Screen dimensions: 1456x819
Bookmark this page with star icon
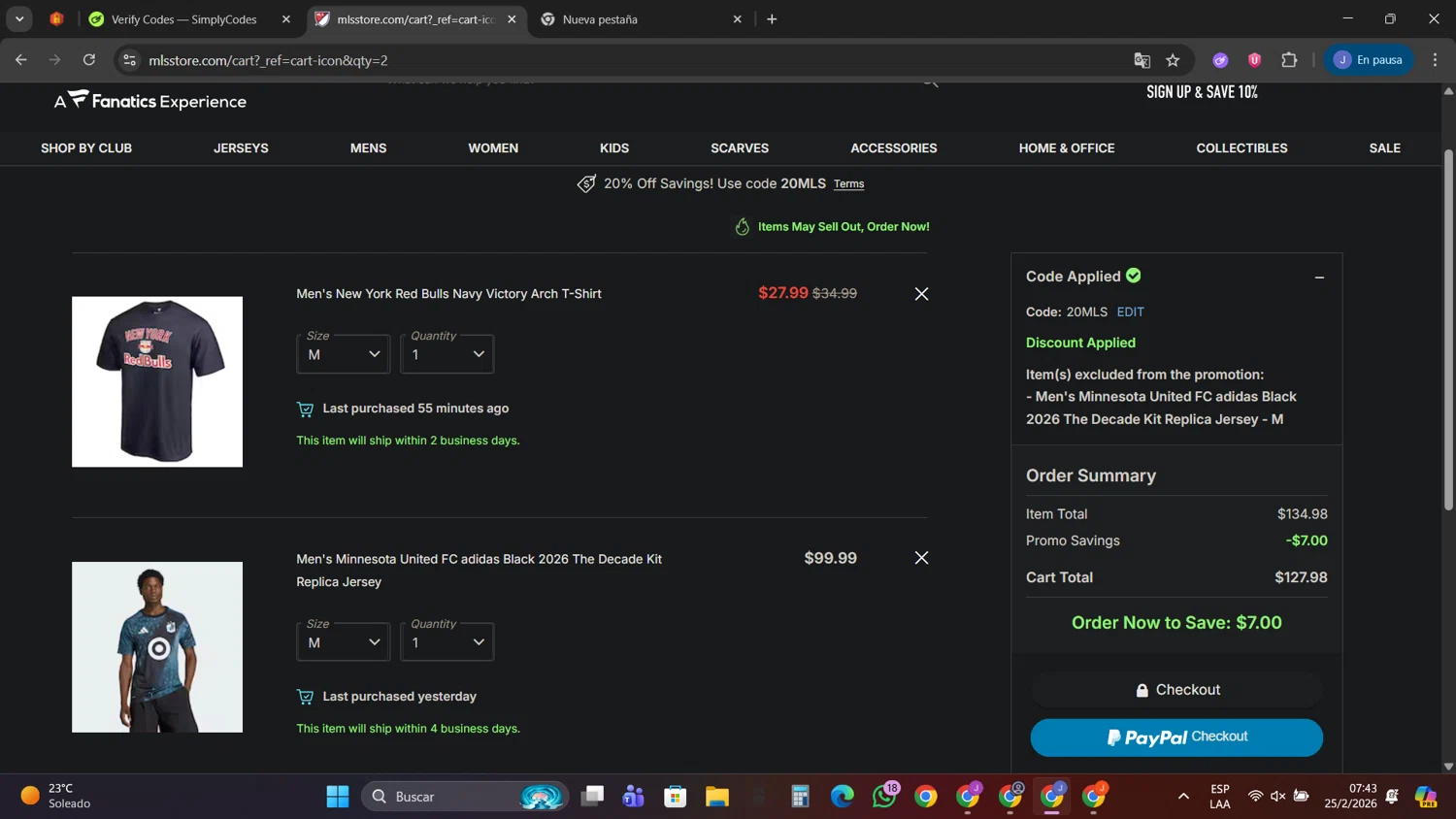click(x=1173, y=60)
